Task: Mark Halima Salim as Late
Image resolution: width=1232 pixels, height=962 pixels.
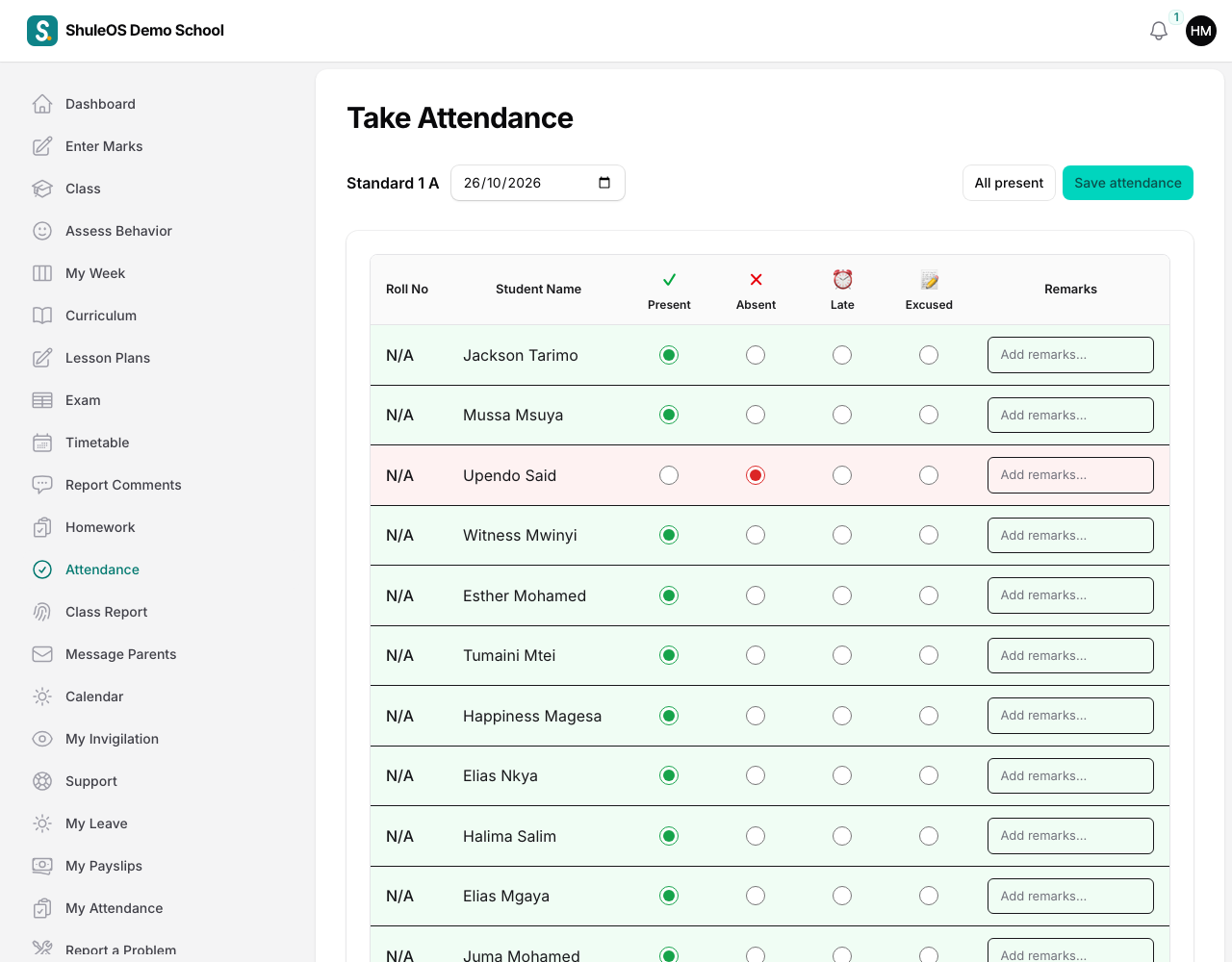Action: coord(842,836)
